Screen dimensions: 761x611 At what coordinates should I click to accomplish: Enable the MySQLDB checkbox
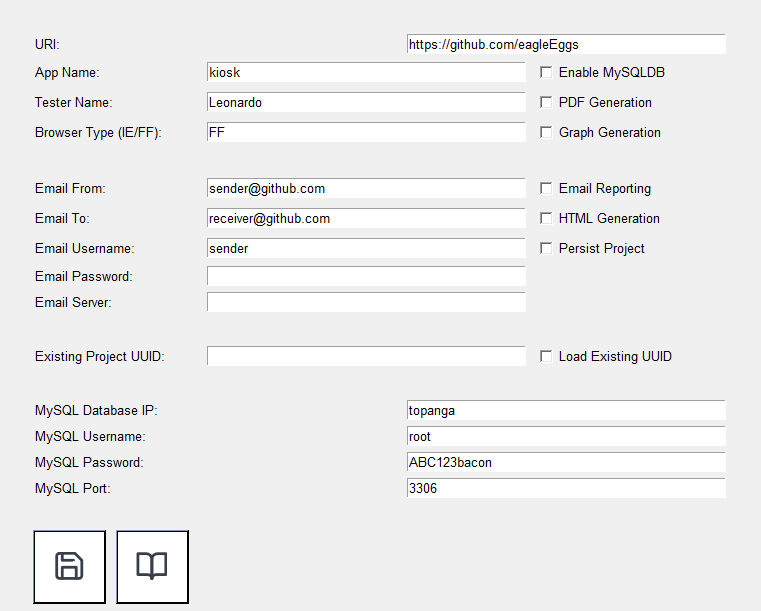click(546, 72)
